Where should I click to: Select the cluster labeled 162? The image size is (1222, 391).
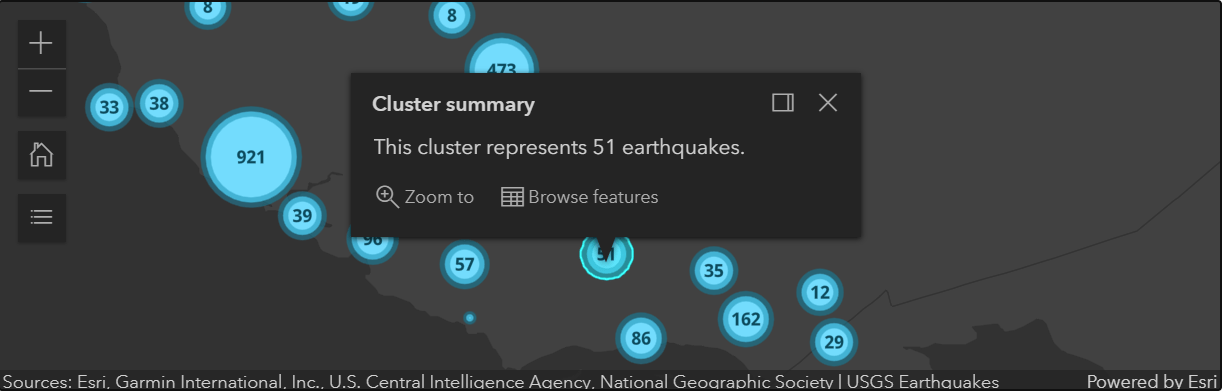pyautogui.click(x=746, y=319)
